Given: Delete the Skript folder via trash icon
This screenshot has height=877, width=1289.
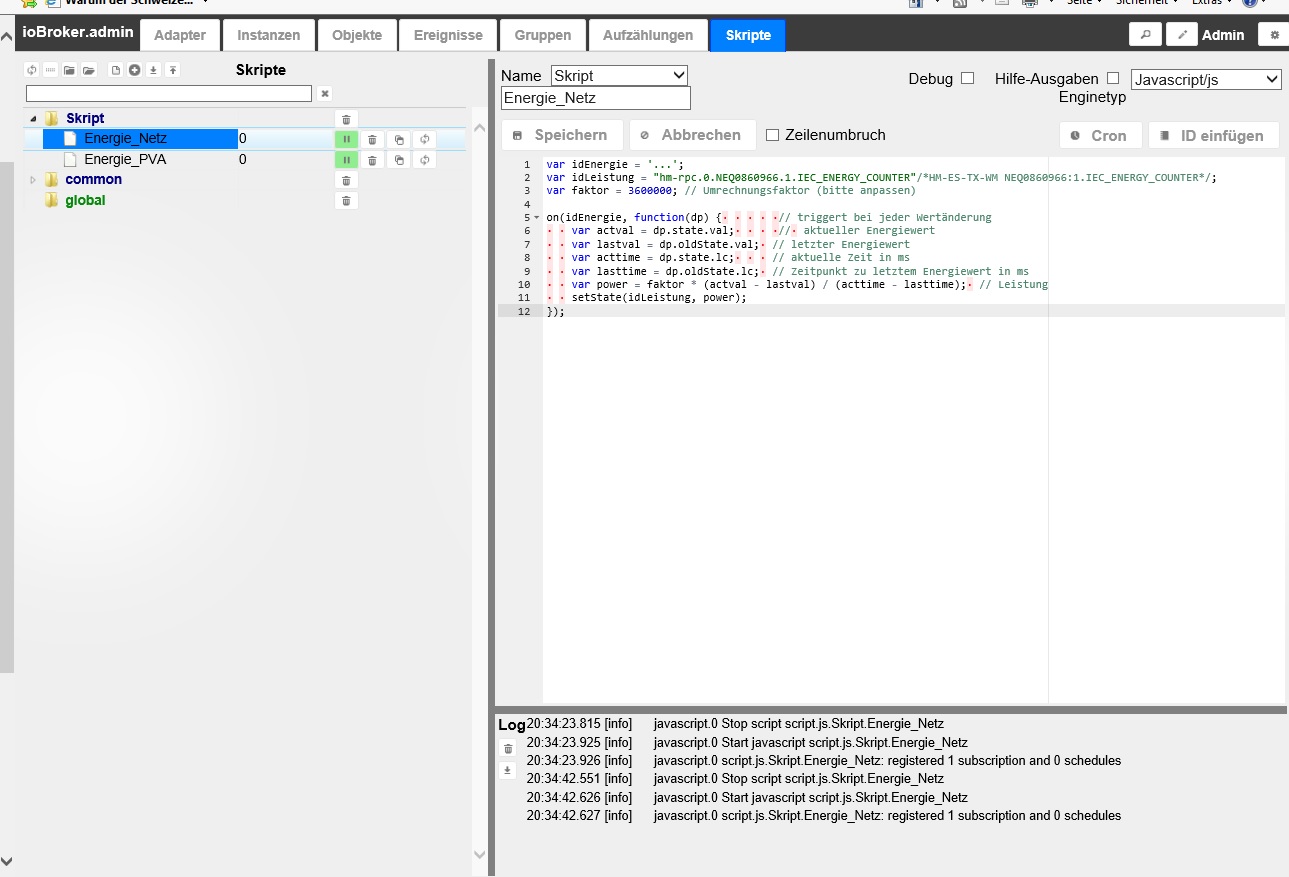Looking at the screenshot, I should (x=346, y=119).
